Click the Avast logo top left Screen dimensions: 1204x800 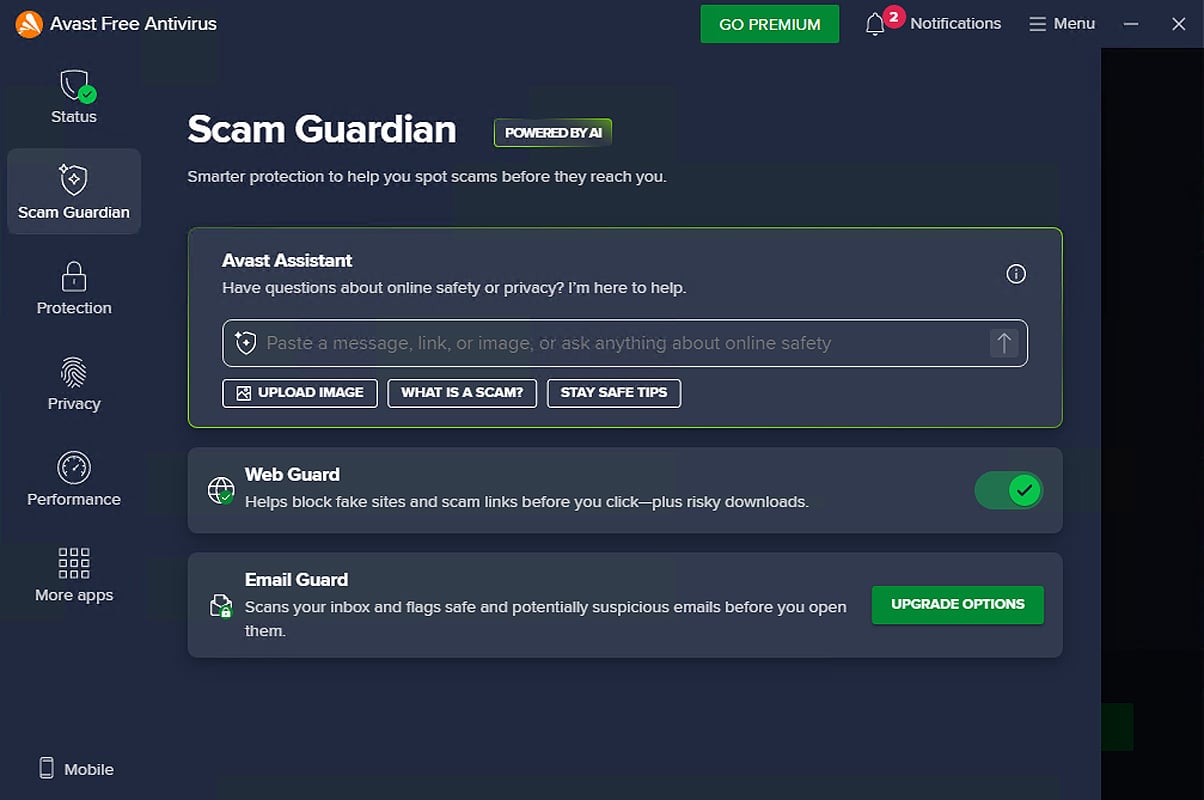tap(28, 22)
